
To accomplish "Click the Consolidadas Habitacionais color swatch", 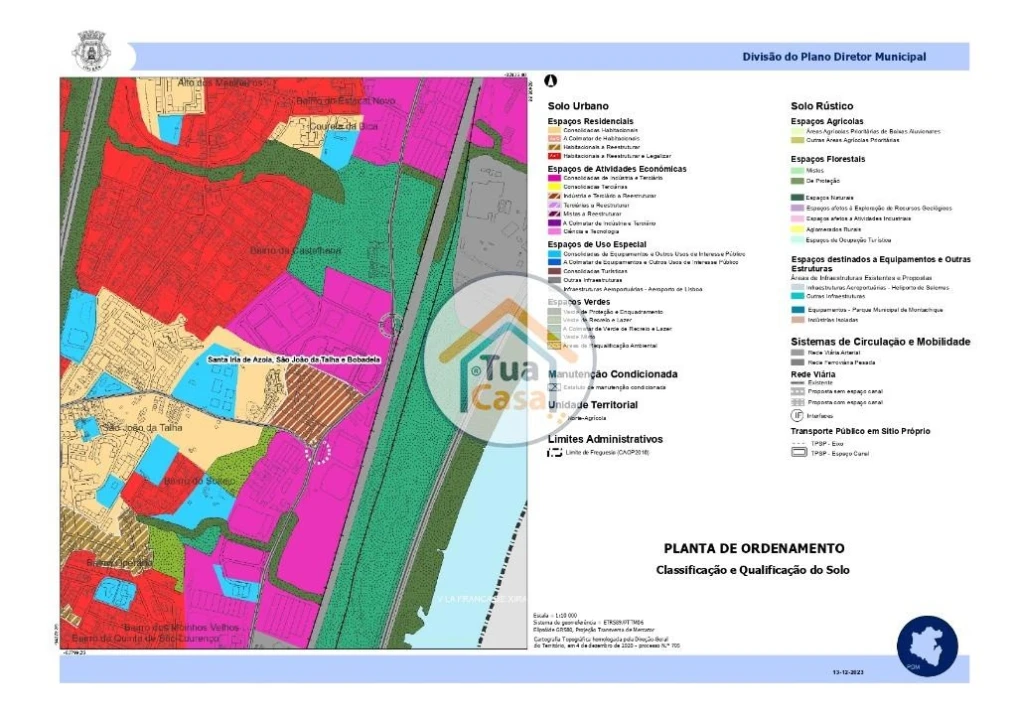I will [555, 130].
